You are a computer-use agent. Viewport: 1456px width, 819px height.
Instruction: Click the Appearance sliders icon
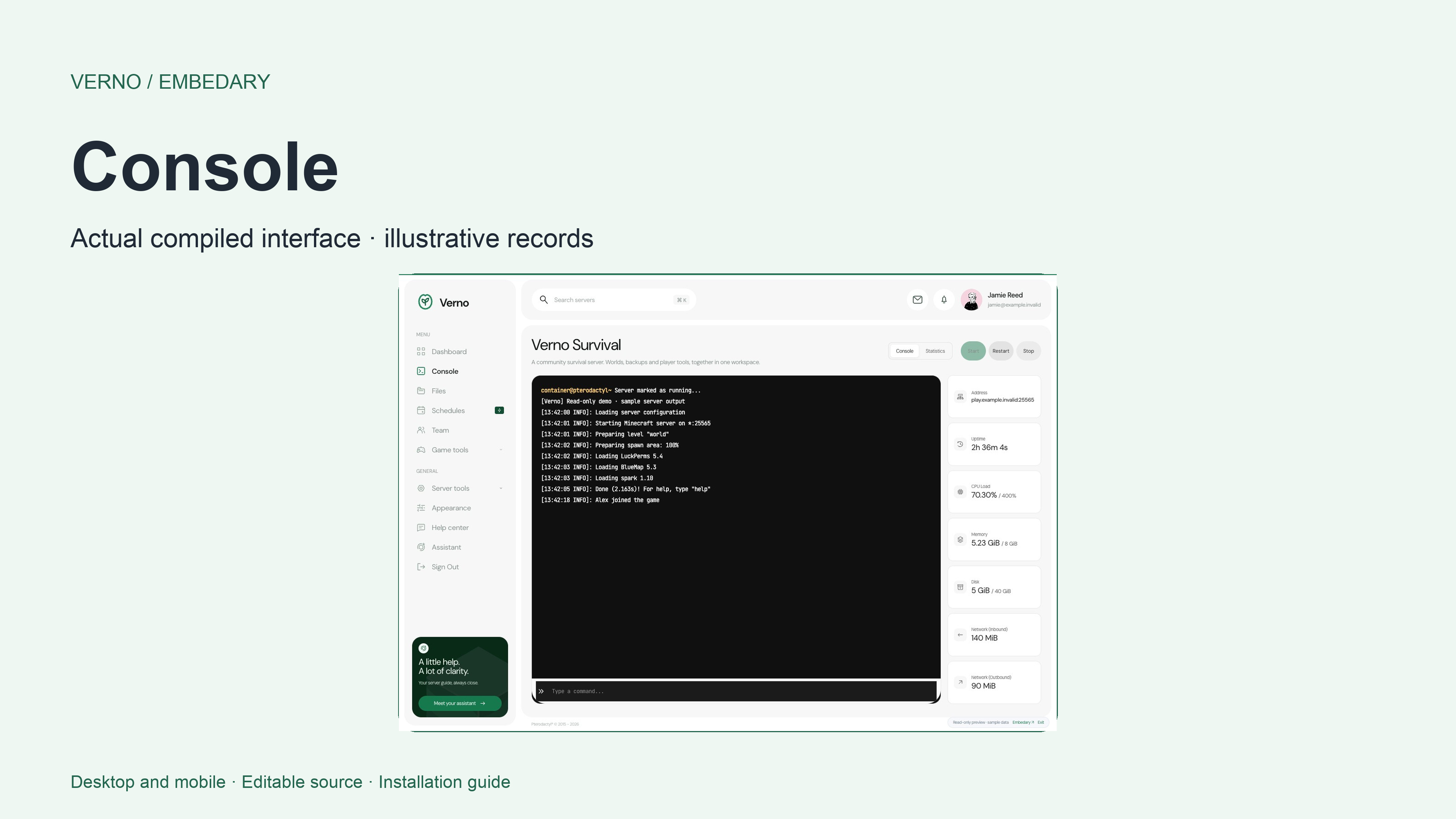coord(420,508)
